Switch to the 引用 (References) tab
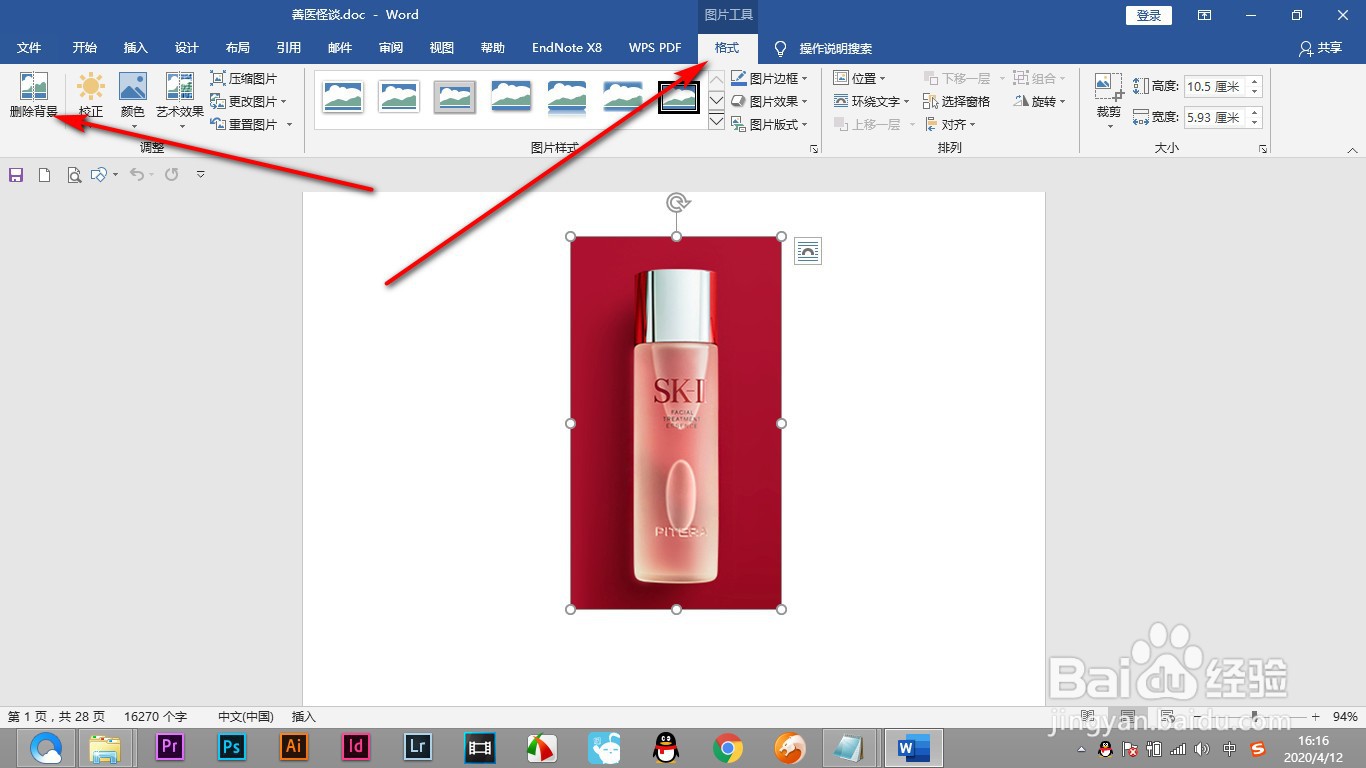The height and width of the screenshot is (768, 1366). click(x=289, y=48)
